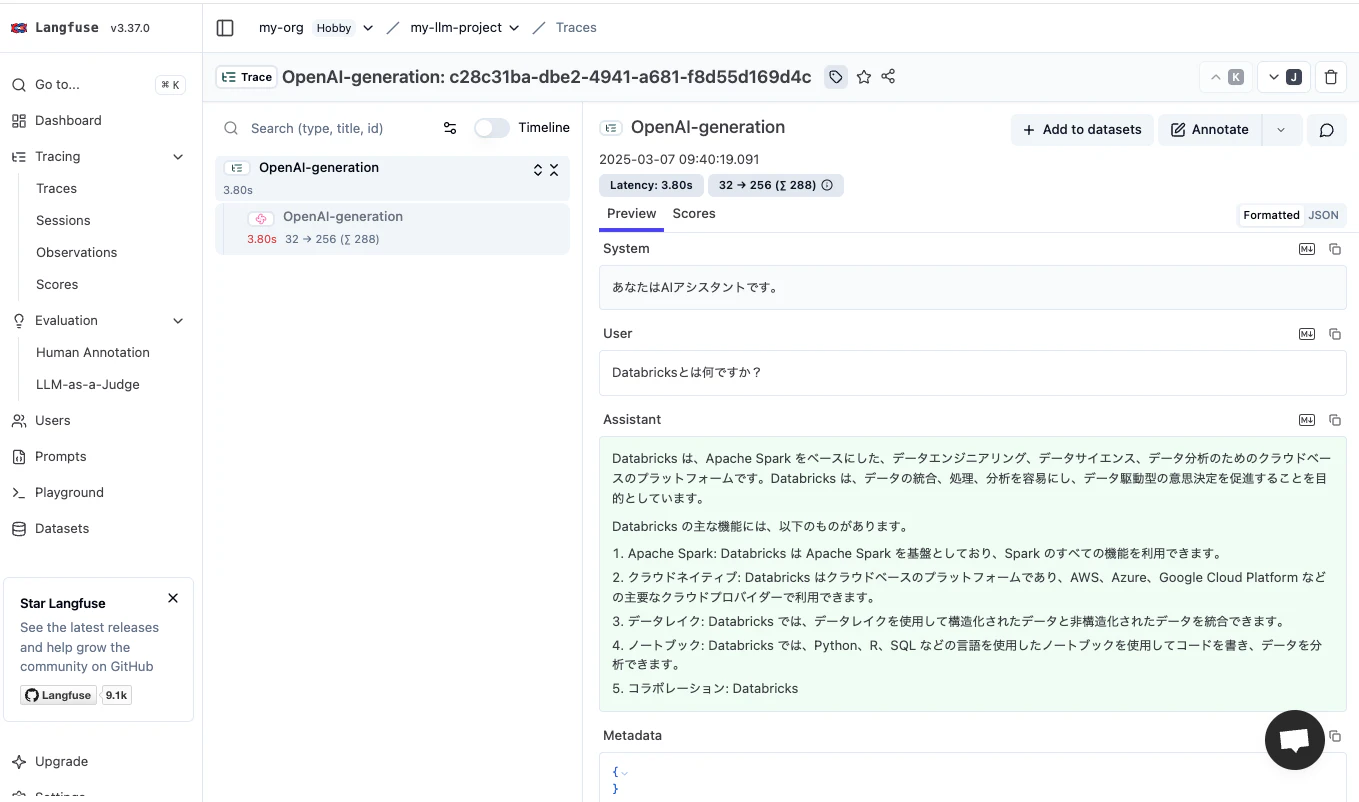Open Users in the sidebar

52,420
